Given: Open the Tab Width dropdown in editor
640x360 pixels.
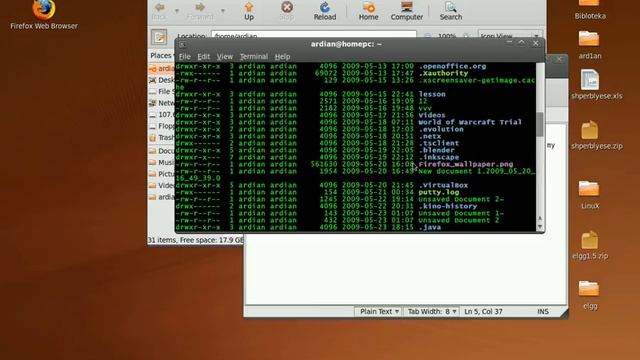Looking at the screenshot, I should 432,311.
